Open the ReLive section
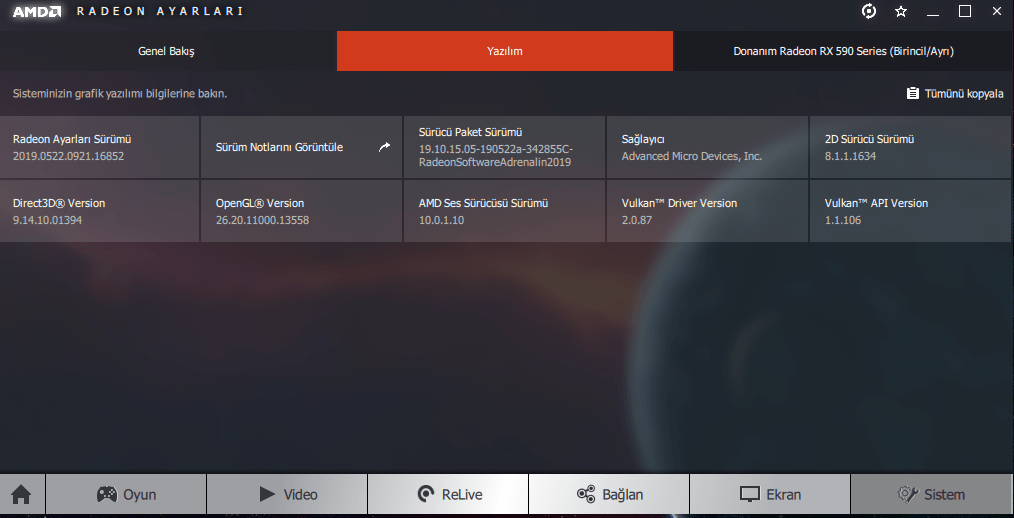This screenshot has width=1014, height=518. point(448,495)
